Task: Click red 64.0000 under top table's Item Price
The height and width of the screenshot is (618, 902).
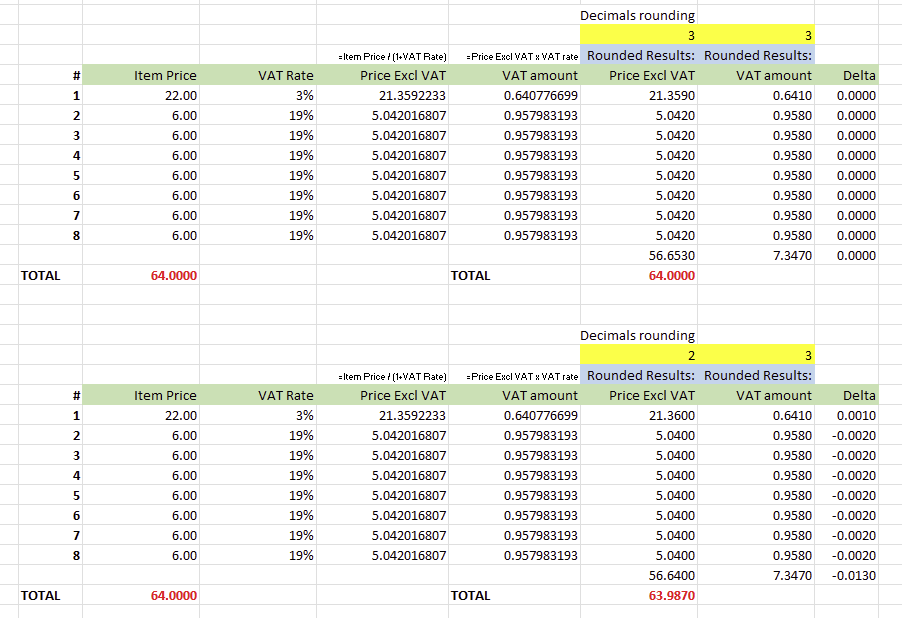Action: pos(173,275)
